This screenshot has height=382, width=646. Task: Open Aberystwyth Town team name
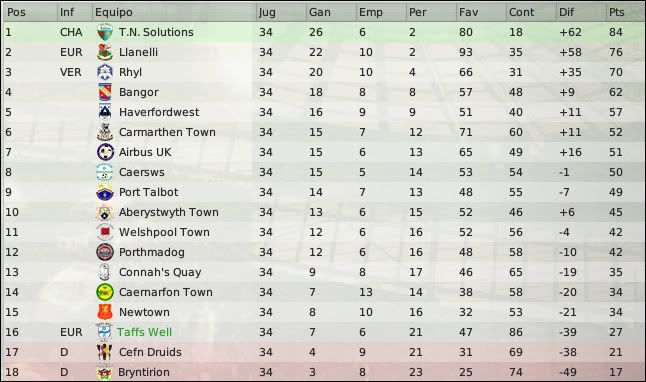(169, 212)
